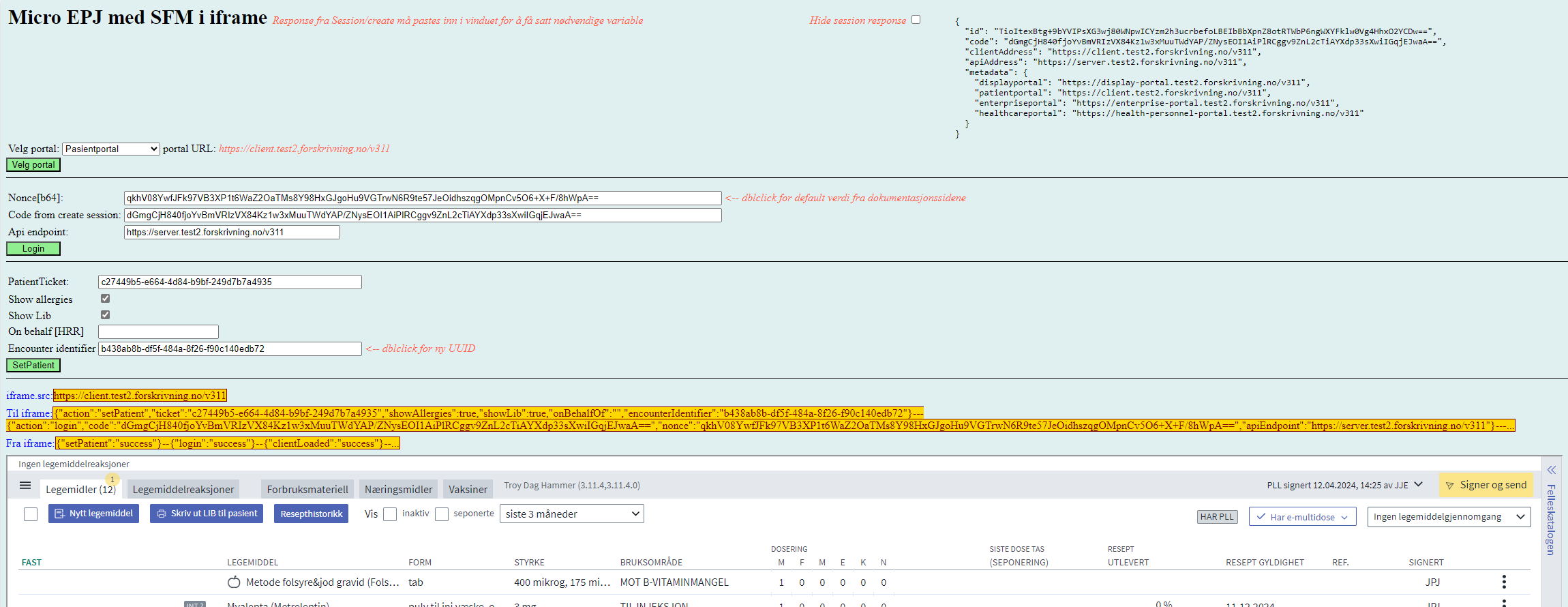
Task: Focus the Api endpoint input field
Action: (232, 232)
